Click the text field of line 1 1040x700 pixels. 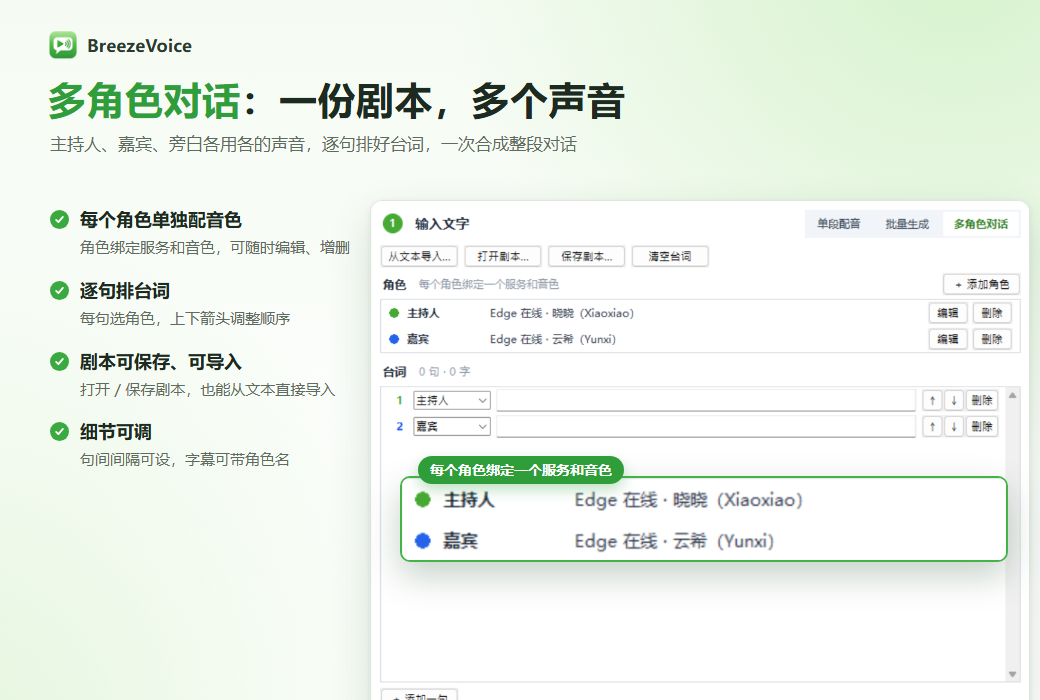pos(706,400)
